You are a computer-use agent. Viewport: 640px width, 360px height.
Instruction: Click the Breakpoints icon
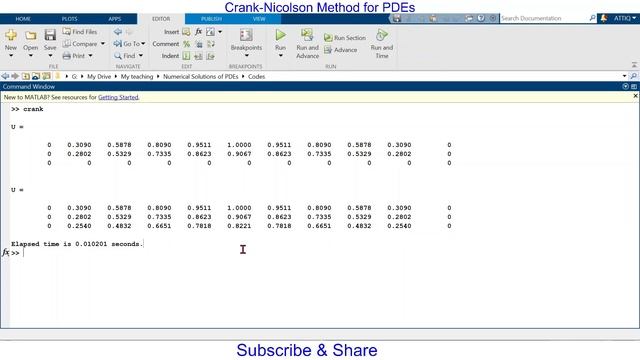[x=246, y=35]
